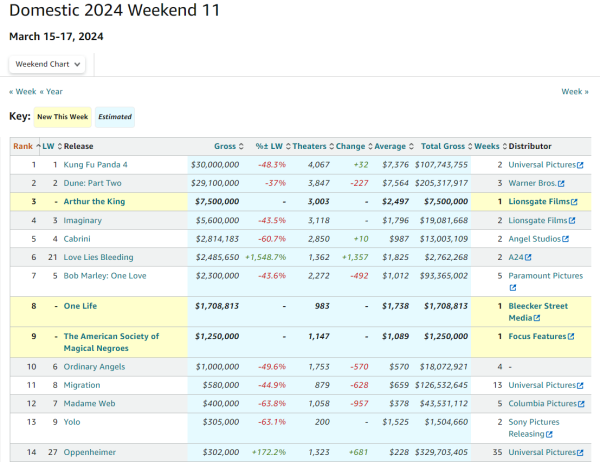600x462 pixels.
Task: Open the Sony Pictures Releasing distributor link
Action: 533,428
